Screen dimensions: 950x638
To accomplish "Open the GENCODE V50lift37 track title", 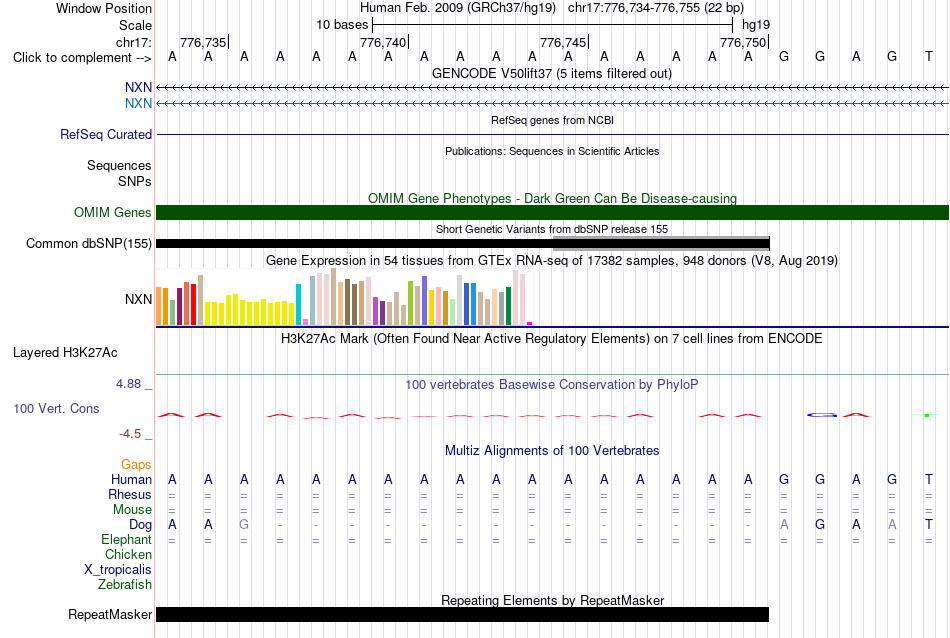I will [552, 73].
